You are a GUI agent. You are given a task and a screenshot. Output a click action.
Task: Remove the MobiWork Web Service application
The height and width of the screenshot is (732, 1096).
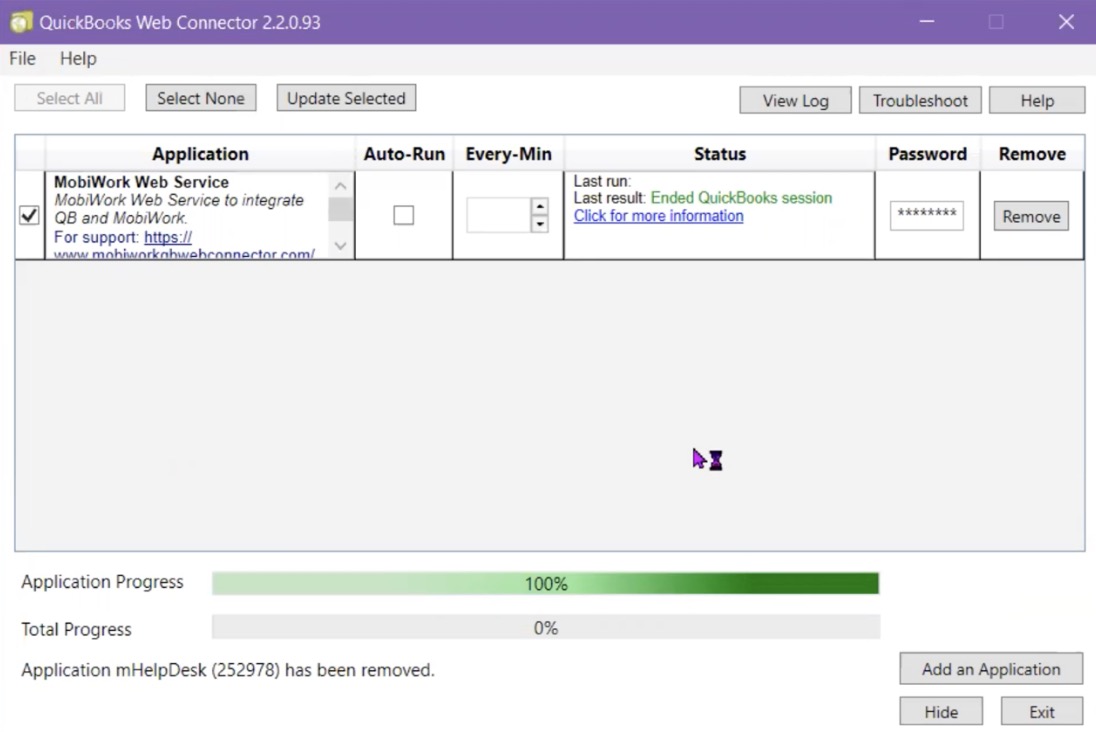coord(1031,216)
